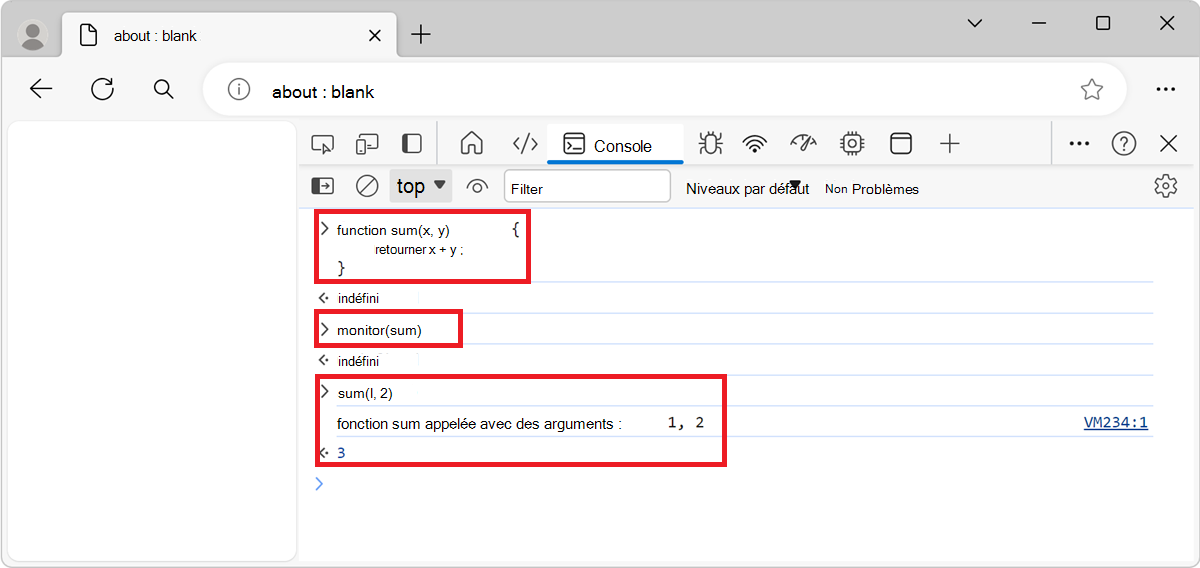Click the about : blank address bar

664,90
